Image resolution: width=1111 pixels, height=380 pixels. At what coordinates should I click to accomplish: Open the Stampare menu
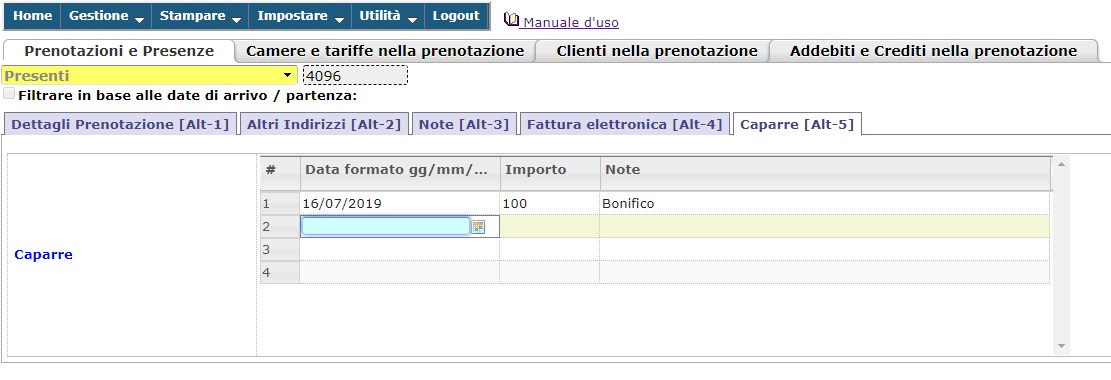click(200, 16)
